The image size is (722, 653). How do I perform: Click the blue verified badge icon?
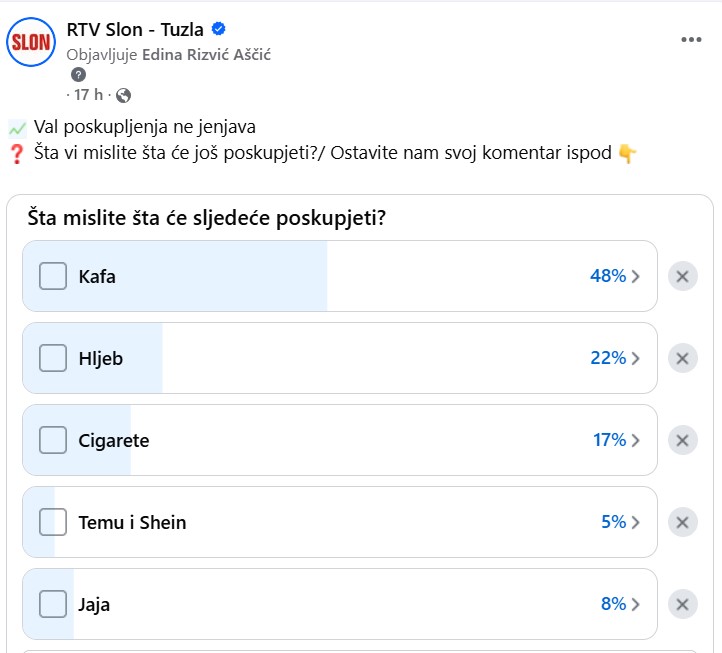[x=218, y=29]
